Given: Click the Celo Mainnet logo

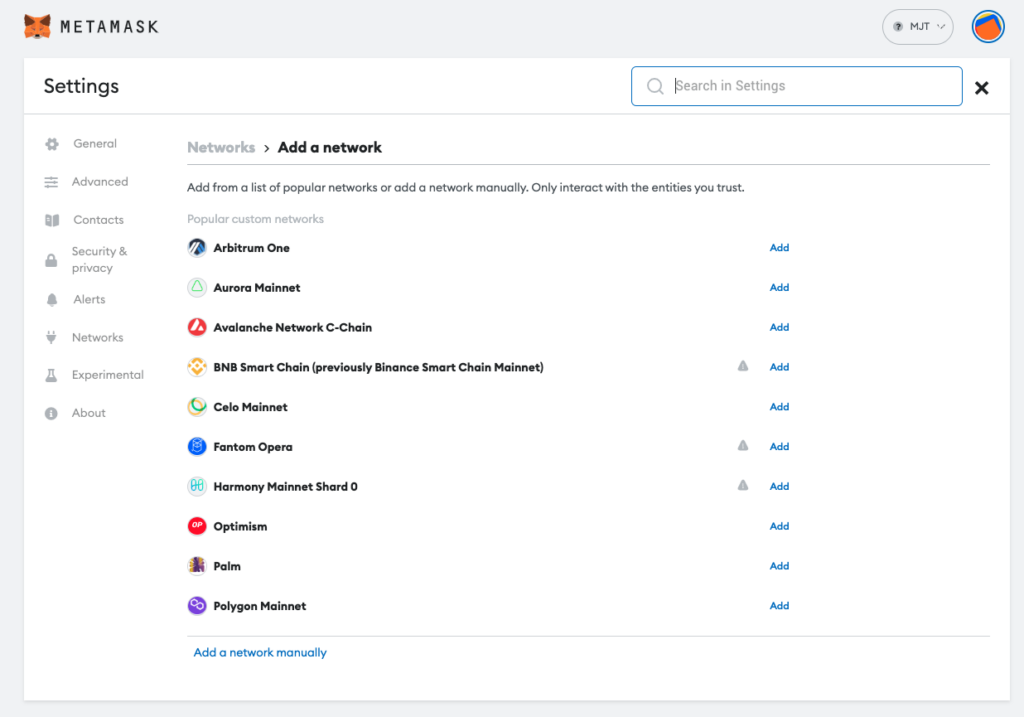Looking at the screenshot, I should click(x=197, y=407).
